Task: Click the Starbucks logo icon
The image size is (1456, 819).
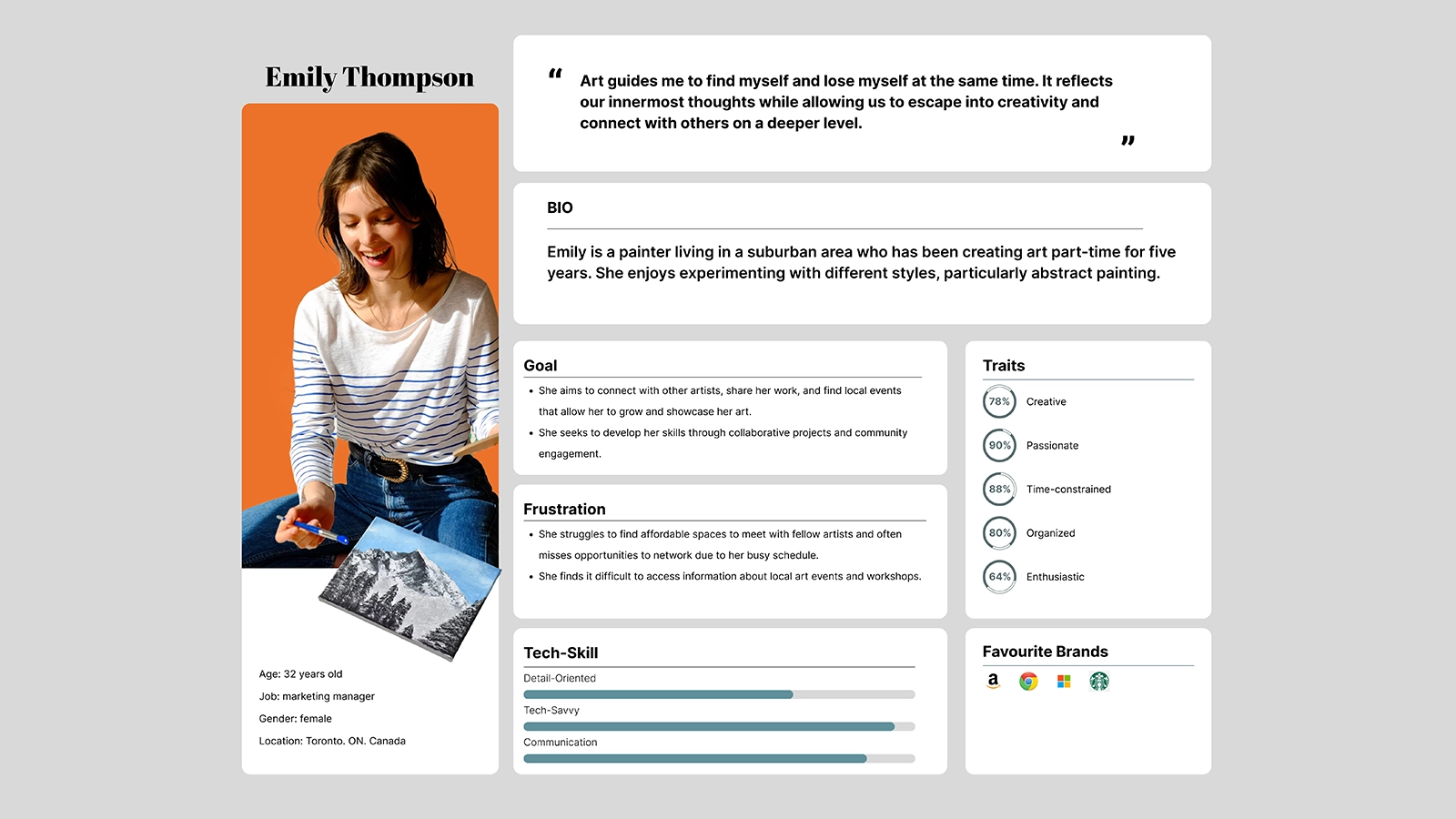Action: point(1099,682)
